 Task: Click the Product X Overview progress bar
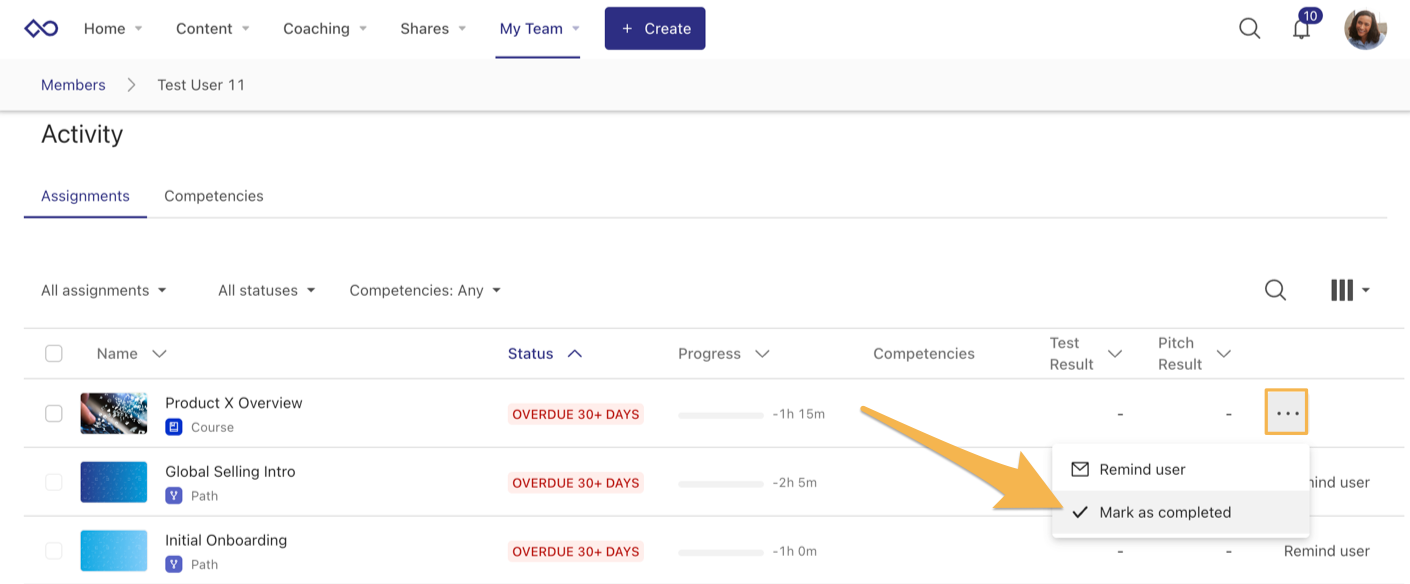tap(721, 414)
